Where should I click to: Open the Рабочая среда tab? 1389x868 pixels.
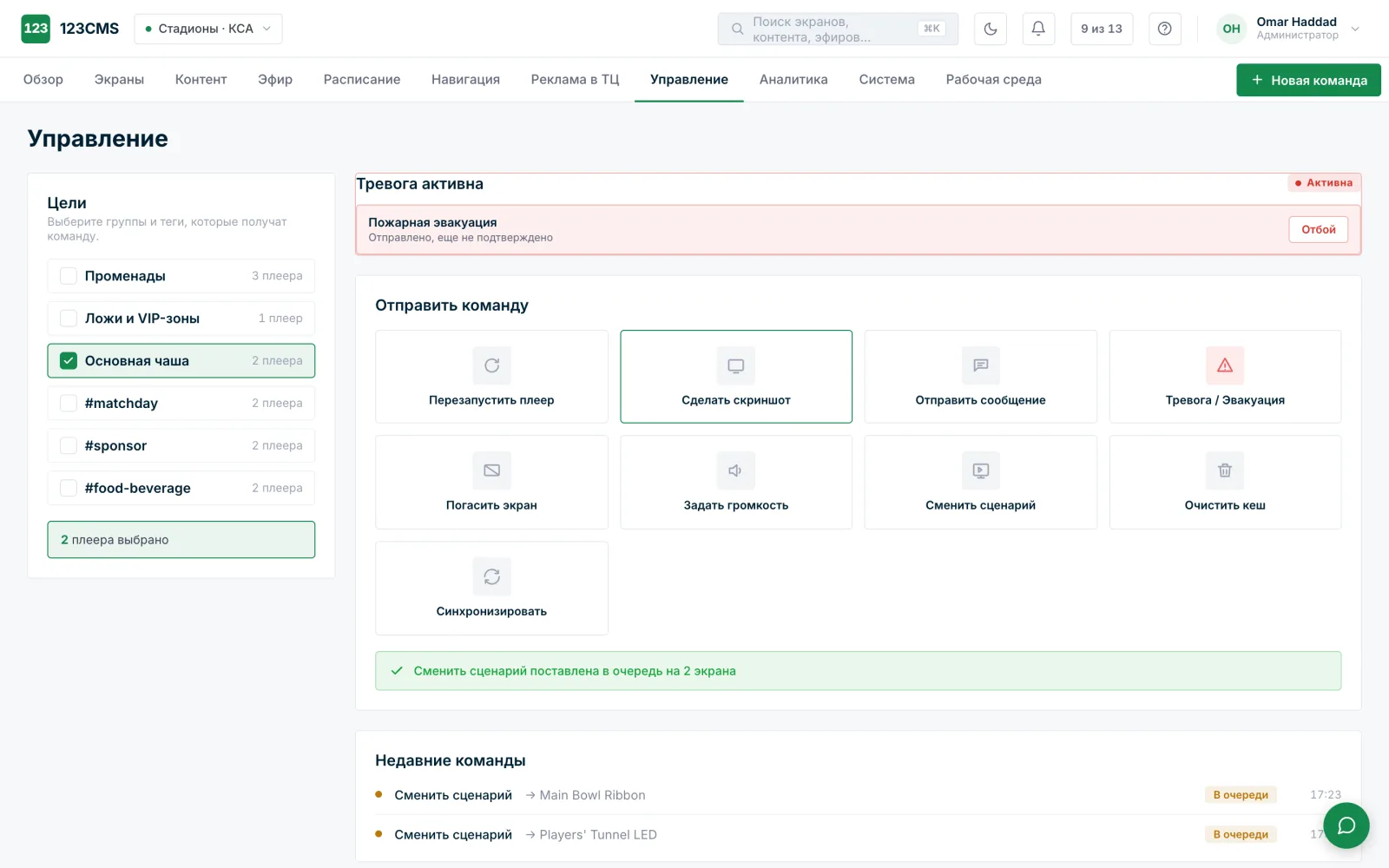993,80
